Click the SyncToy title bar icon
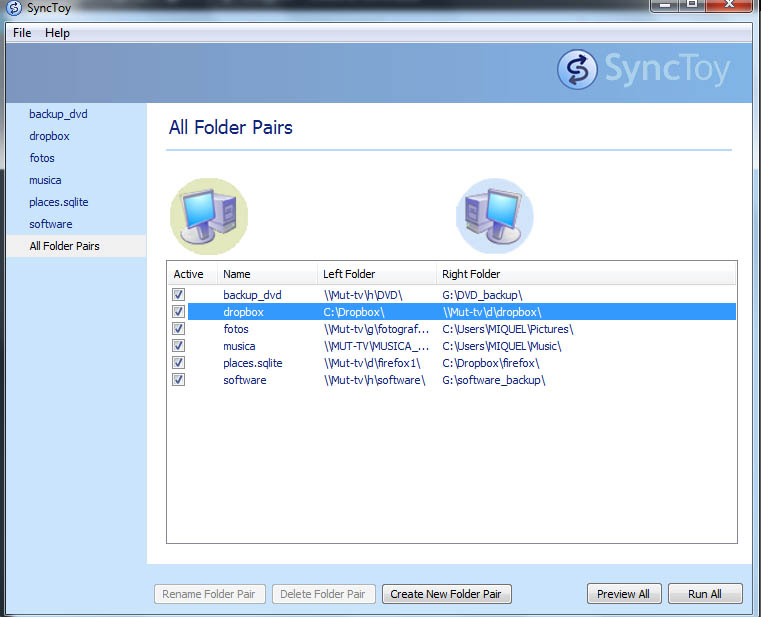The width and height of the screenshot is (761, 617). (14, 8)
